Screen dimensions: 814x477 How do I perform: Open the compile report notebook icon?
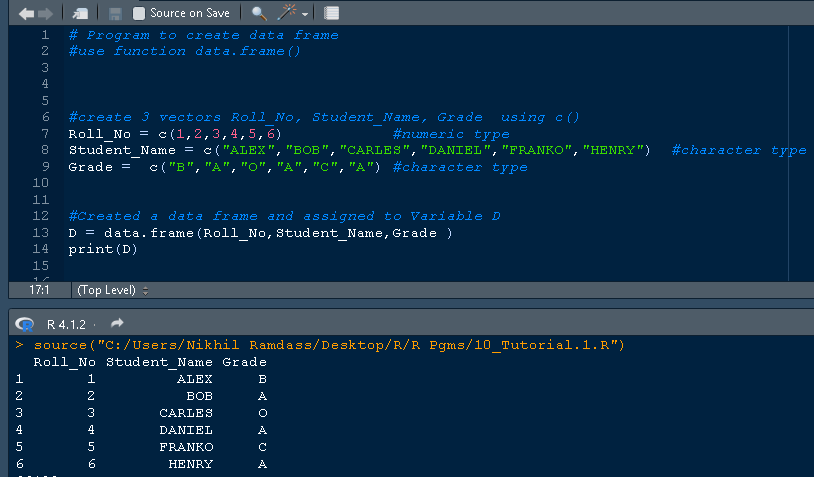pos(332,13)
